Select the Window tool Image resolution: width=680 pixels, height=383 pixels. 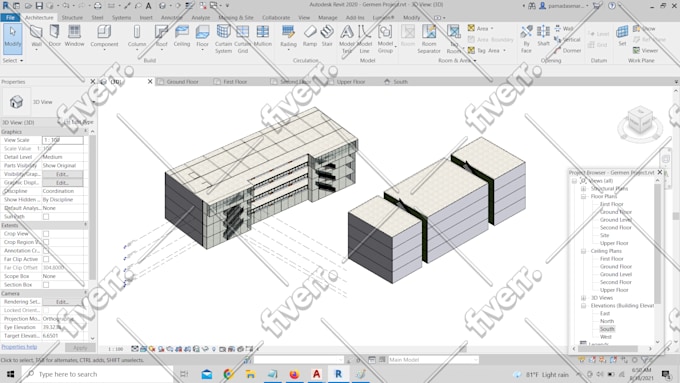click(74, 36)
